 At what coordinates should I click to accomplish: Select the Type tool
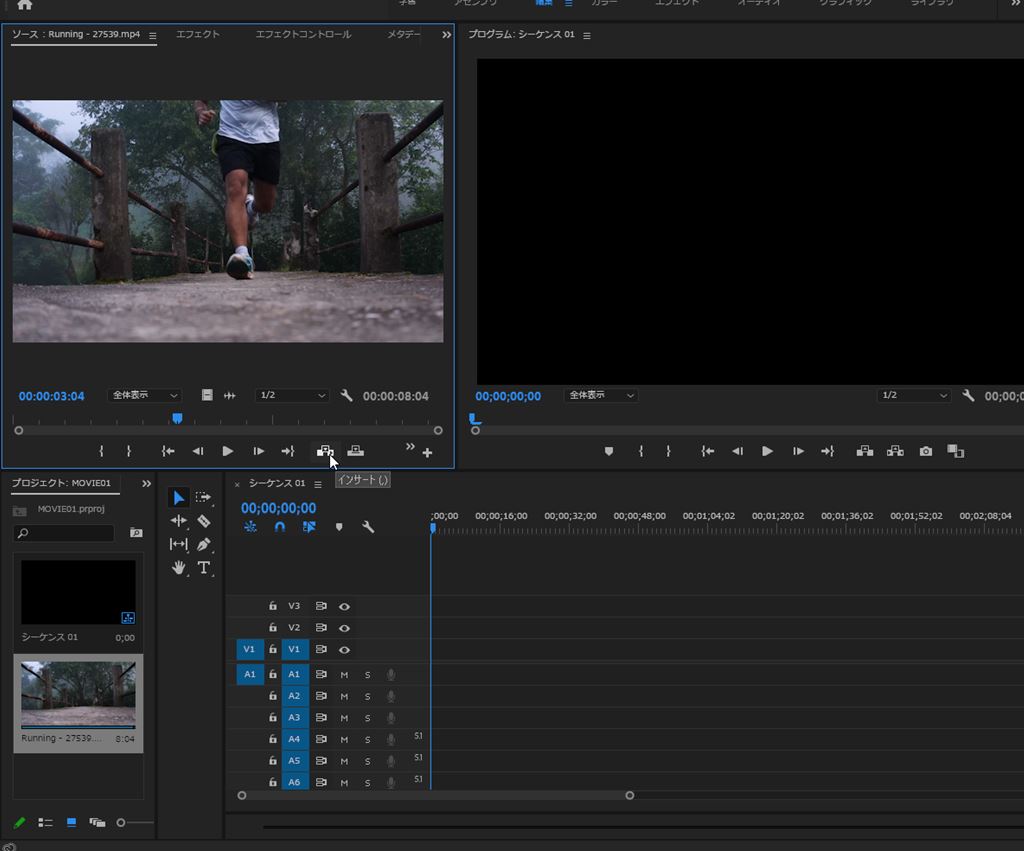click(204, 567)
